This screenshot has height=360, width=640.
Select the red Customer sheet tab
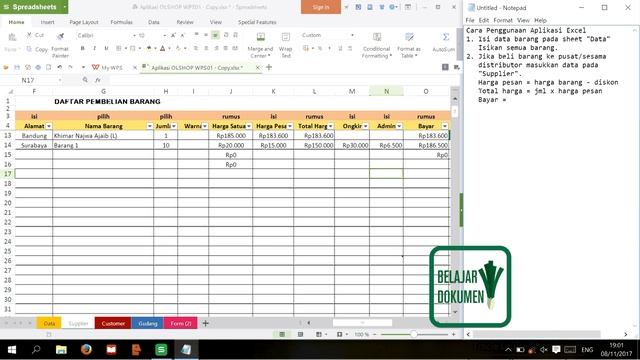(x=113, y=323)
